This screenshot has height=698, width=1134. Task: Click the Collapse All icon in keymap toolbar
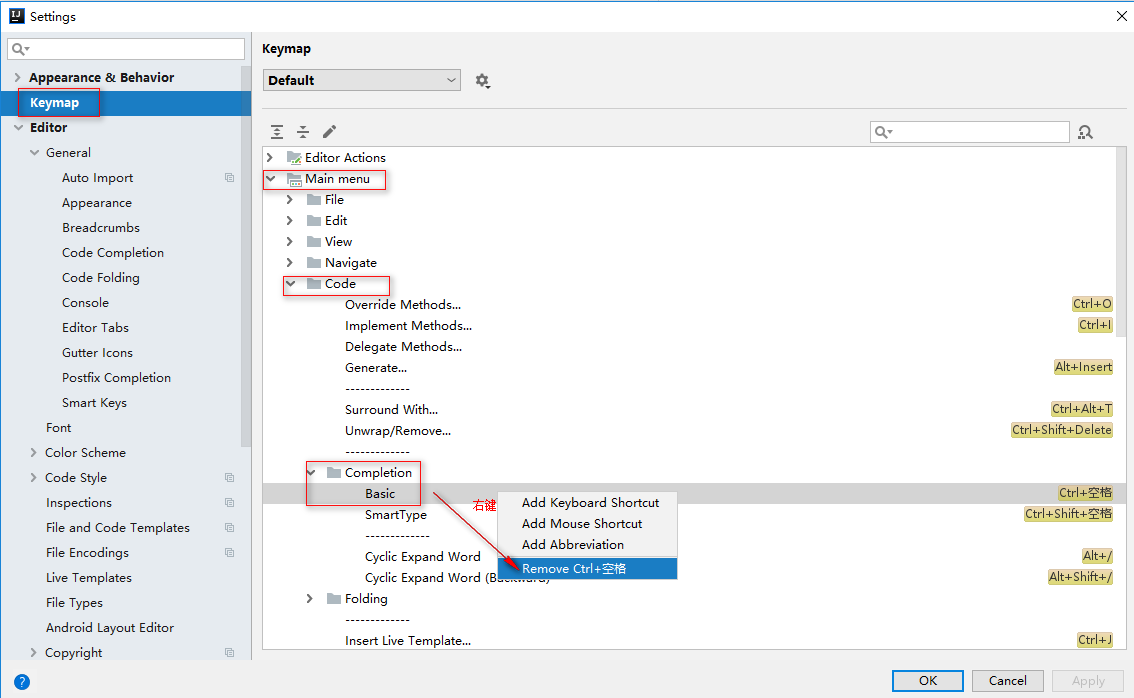pos(303,132)
